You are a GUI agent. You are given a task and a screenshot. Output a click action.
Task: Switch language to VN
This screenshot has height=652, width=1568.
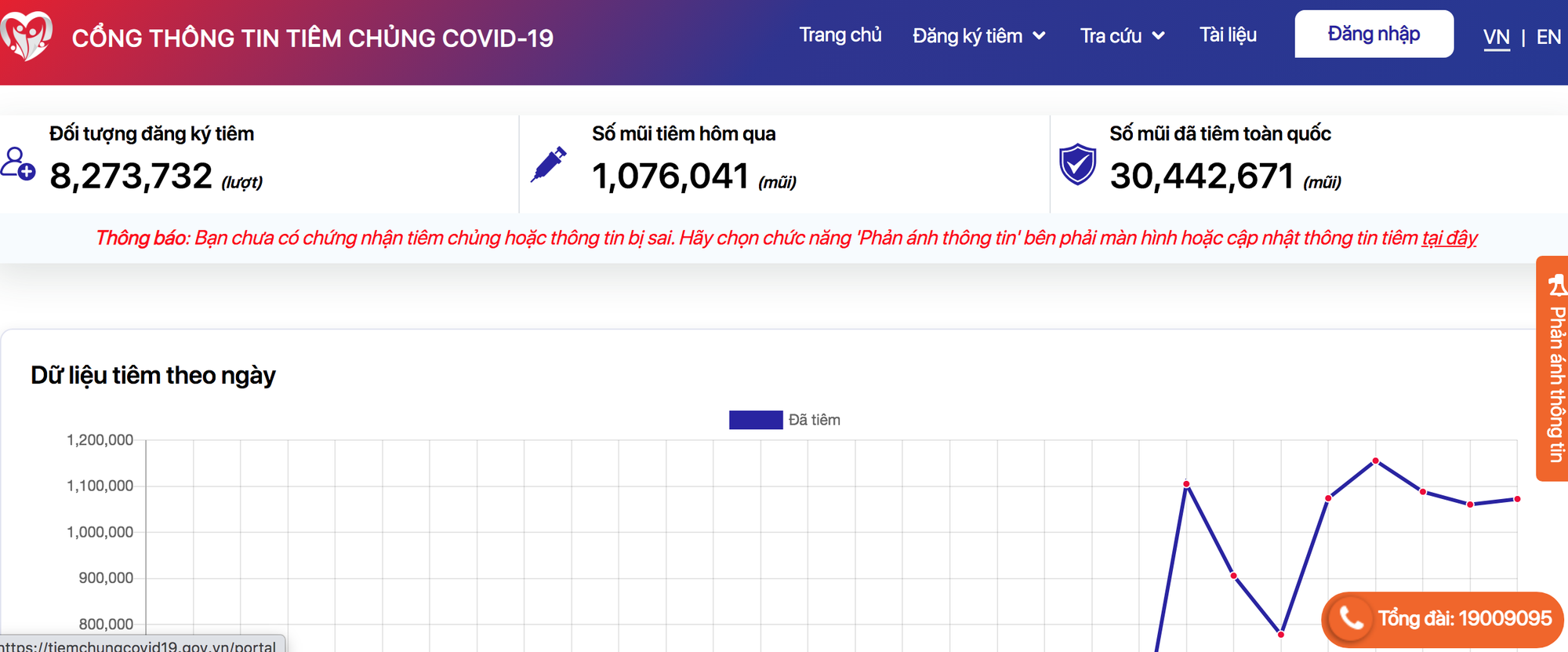tap(1496, 37)
